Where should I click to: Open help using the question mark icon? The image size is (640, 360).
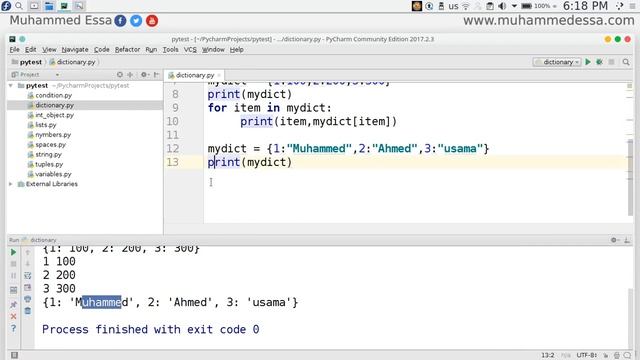click(13, 328)
